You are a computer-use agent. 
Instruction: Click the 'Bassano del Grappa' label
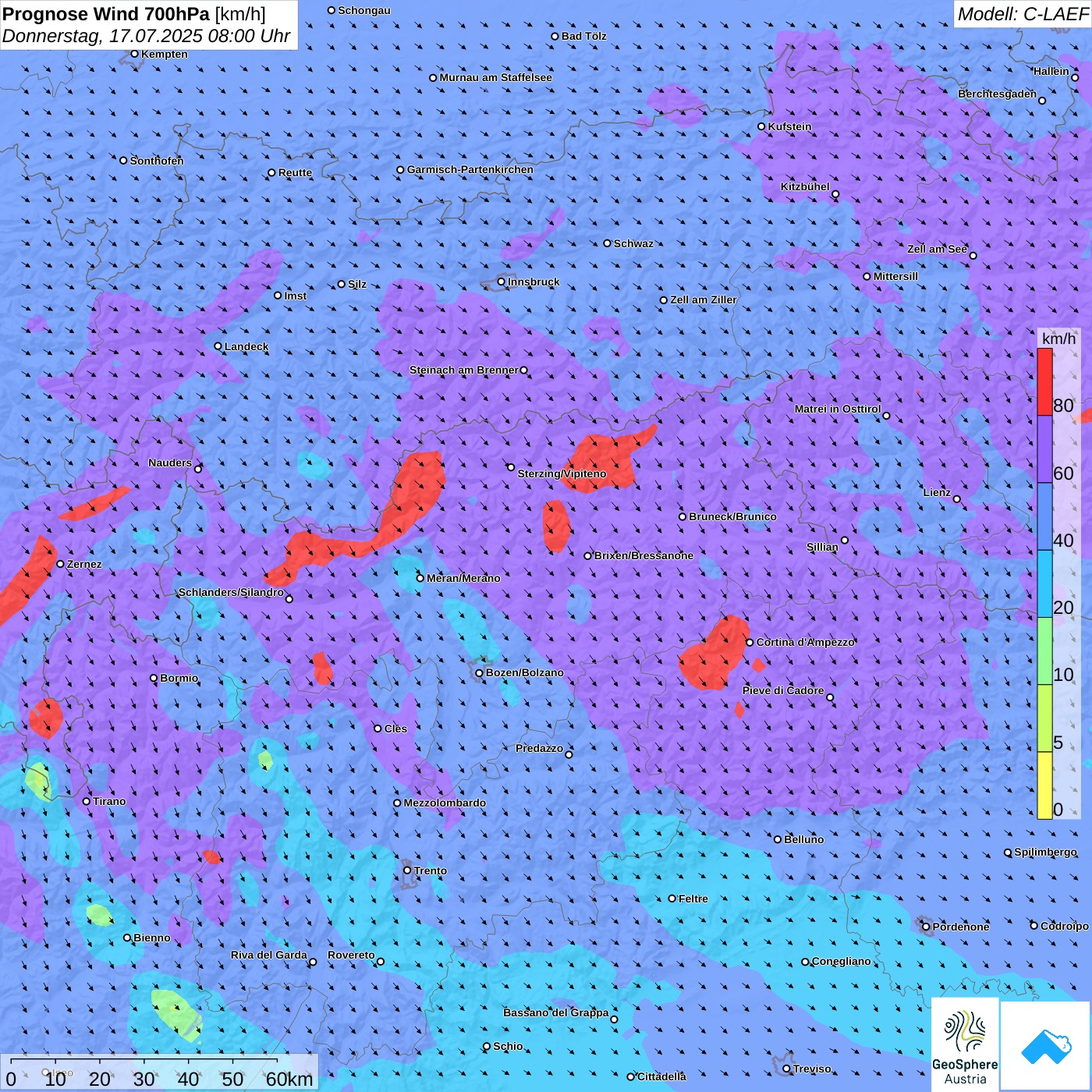pyautogui.click(x=556, y=1012)
